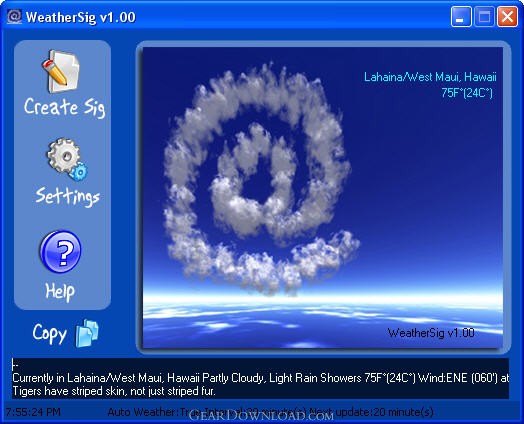
Task: Click the Copy text label
Action: [49, 334]
